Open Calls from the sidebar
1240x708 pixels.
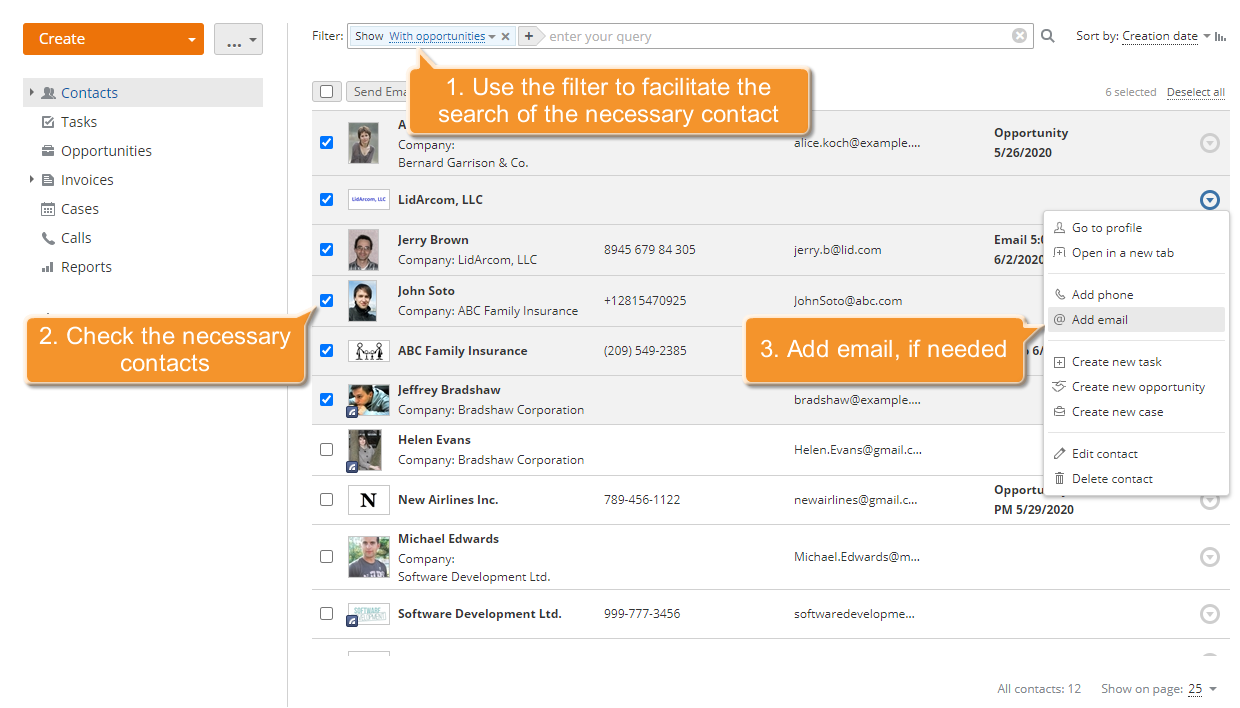click(x=76, y=238)
